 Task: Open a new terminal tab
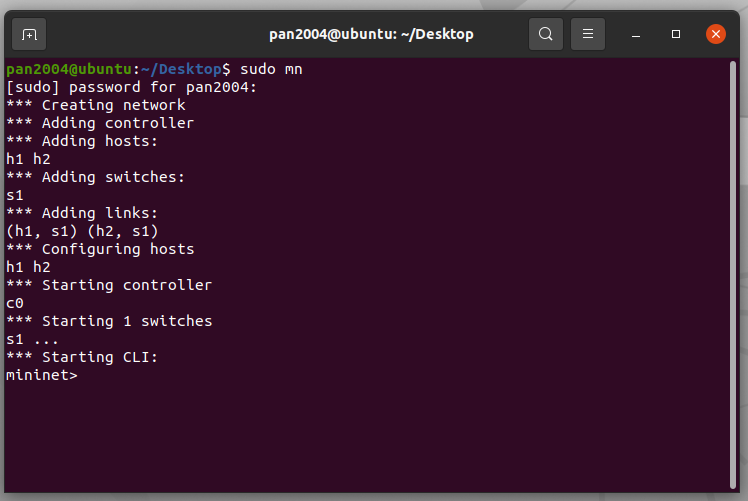(x=29, y=34)
